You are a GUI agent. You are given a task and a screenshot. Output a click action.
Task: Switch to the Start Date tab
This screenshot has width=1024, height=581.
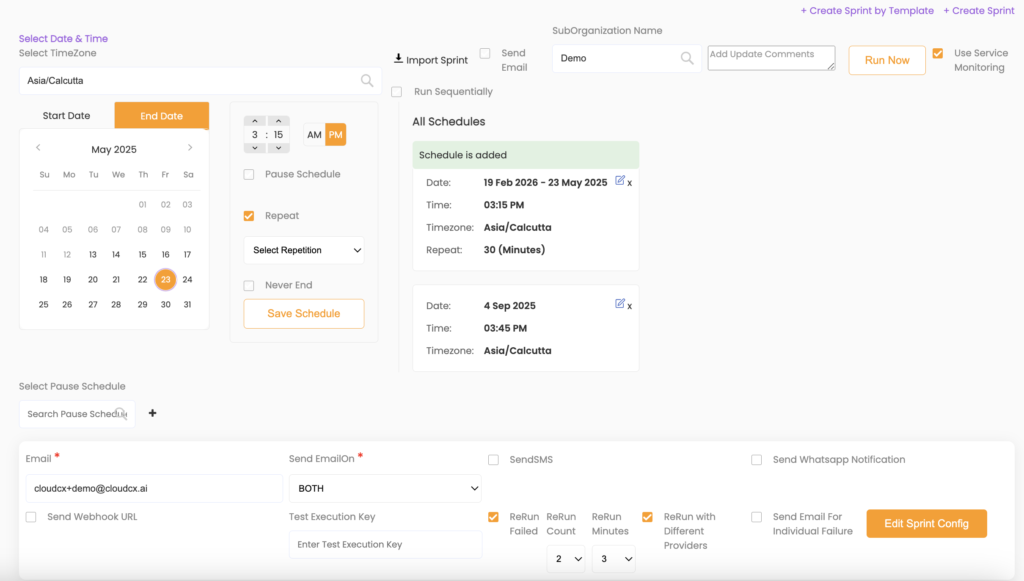point(66,116)
